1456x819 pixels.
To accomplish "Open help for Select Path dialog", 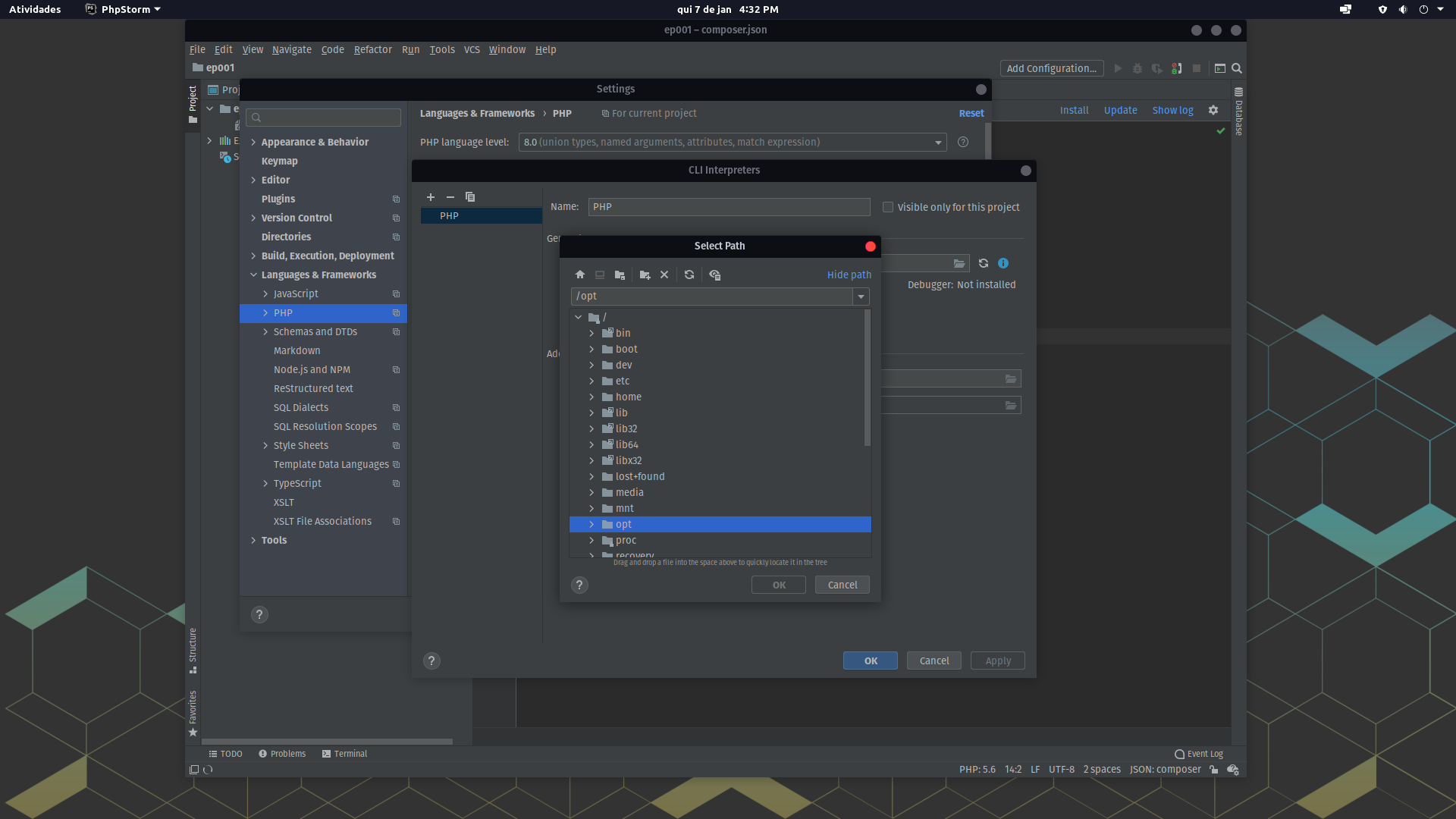I will [579, 585].
